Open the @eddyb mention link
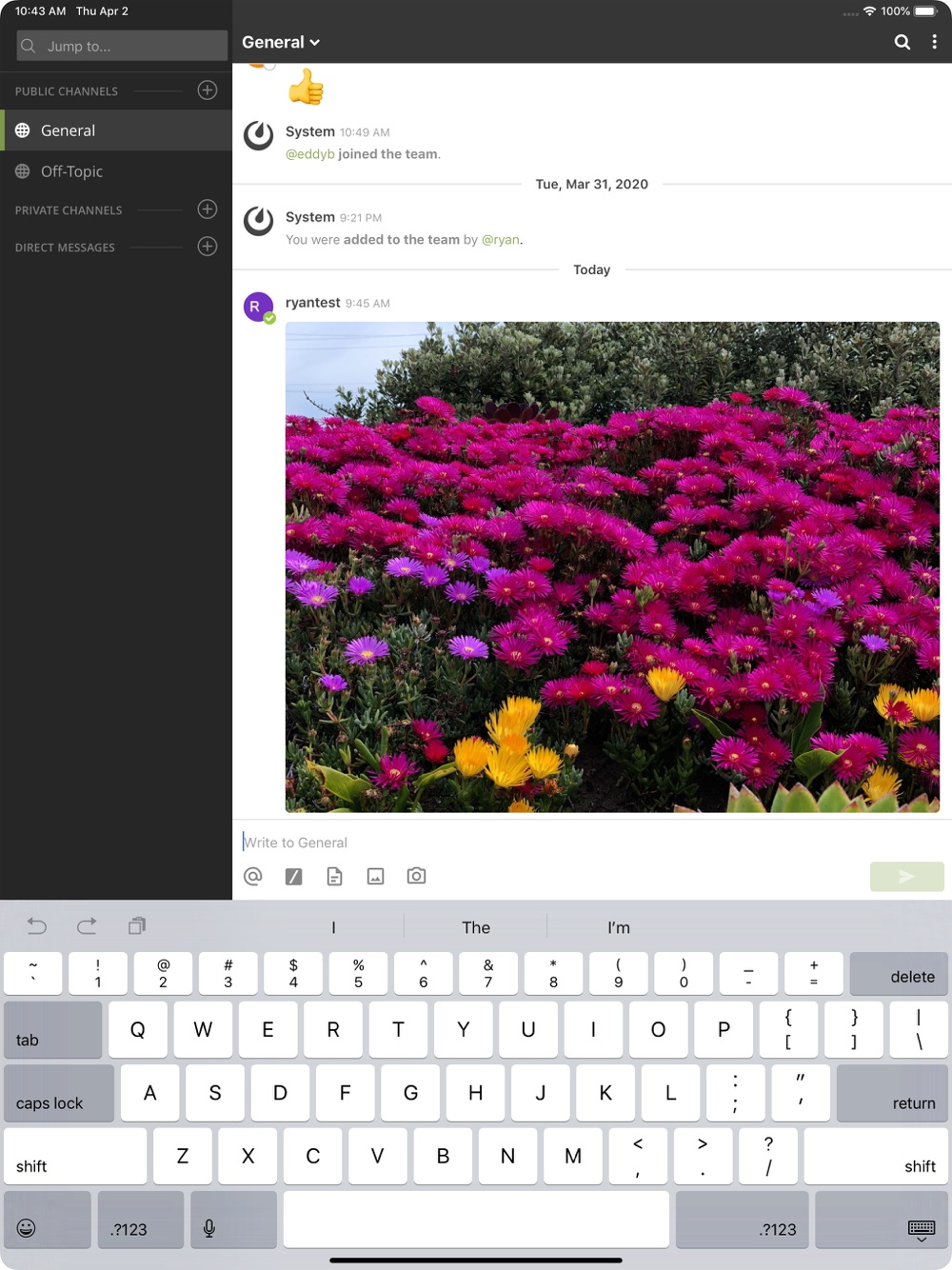The image size is (952, 1270). (x=310, y=154)
